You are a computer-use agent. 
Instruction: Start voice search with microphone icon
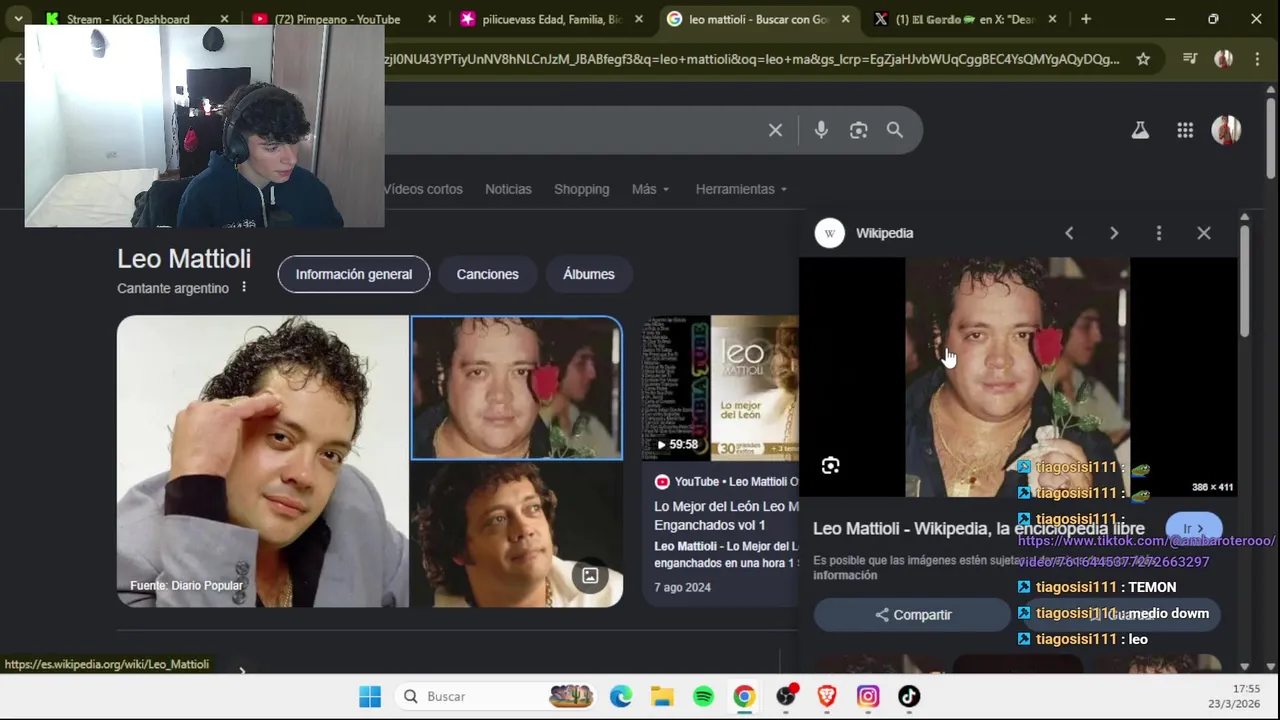pos(821,130)
